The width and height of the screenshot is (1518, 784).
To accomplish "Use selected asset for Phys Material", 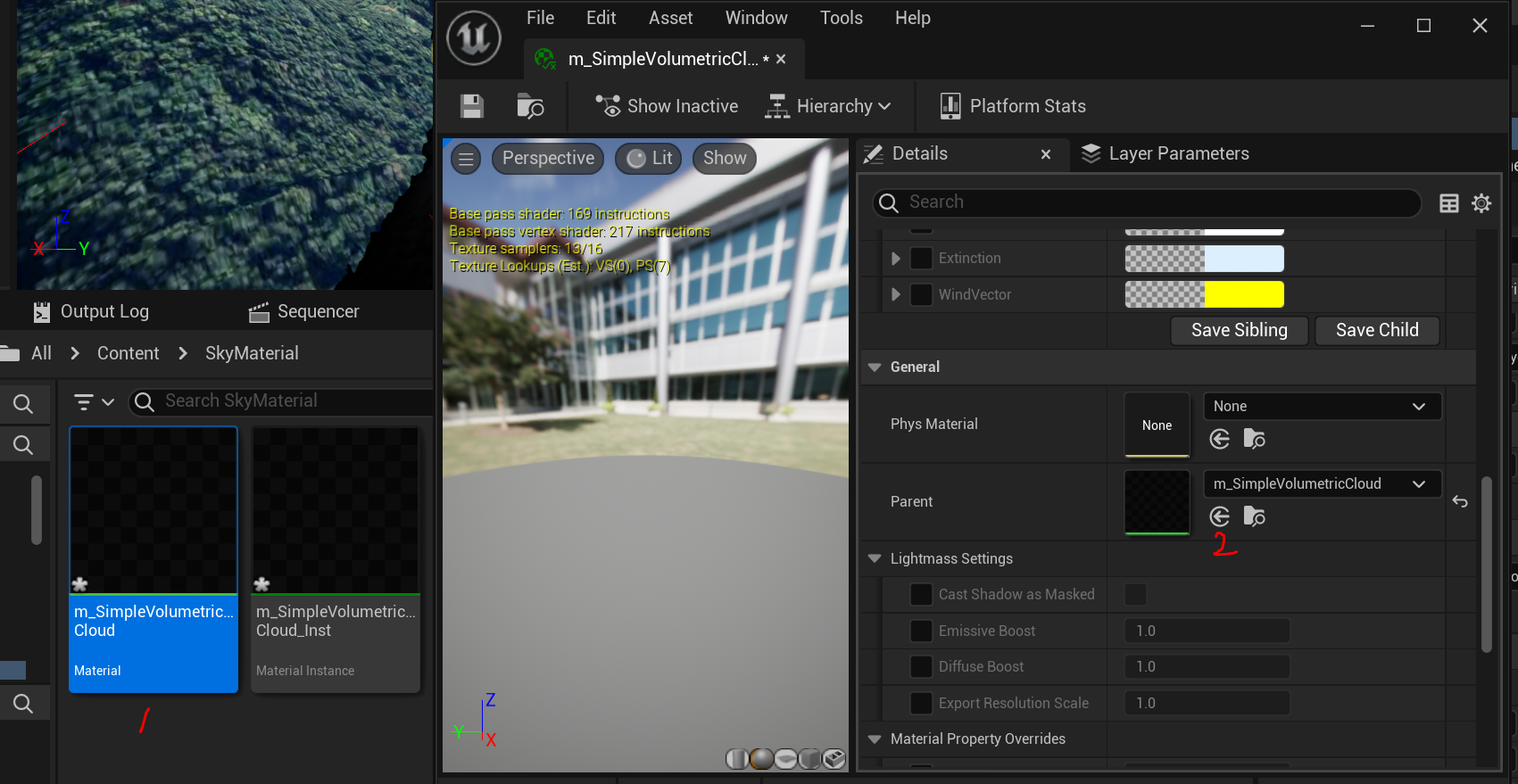I will tap(1220, 439).
